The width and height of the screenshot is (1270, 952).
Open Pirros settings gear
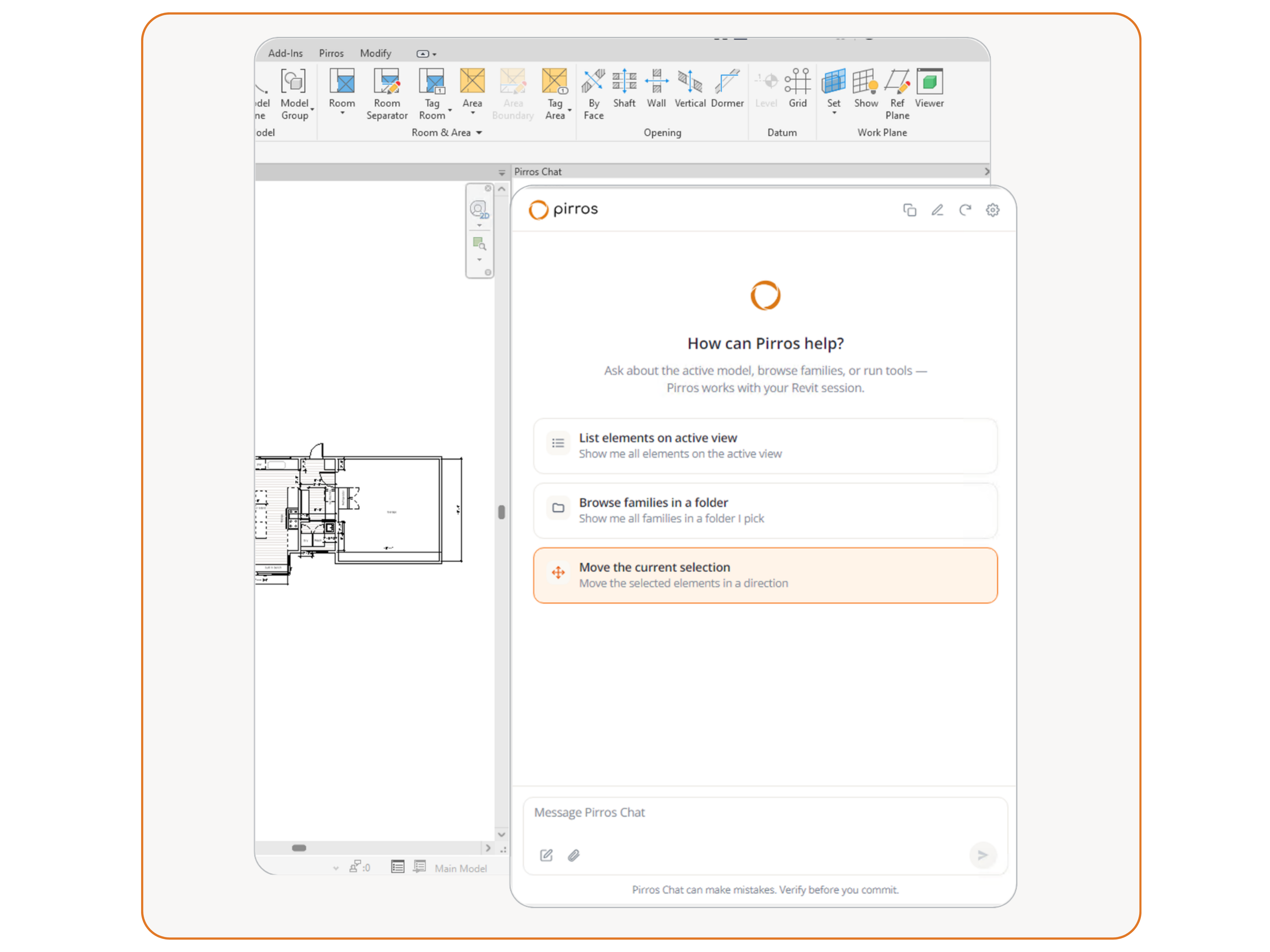993,210
